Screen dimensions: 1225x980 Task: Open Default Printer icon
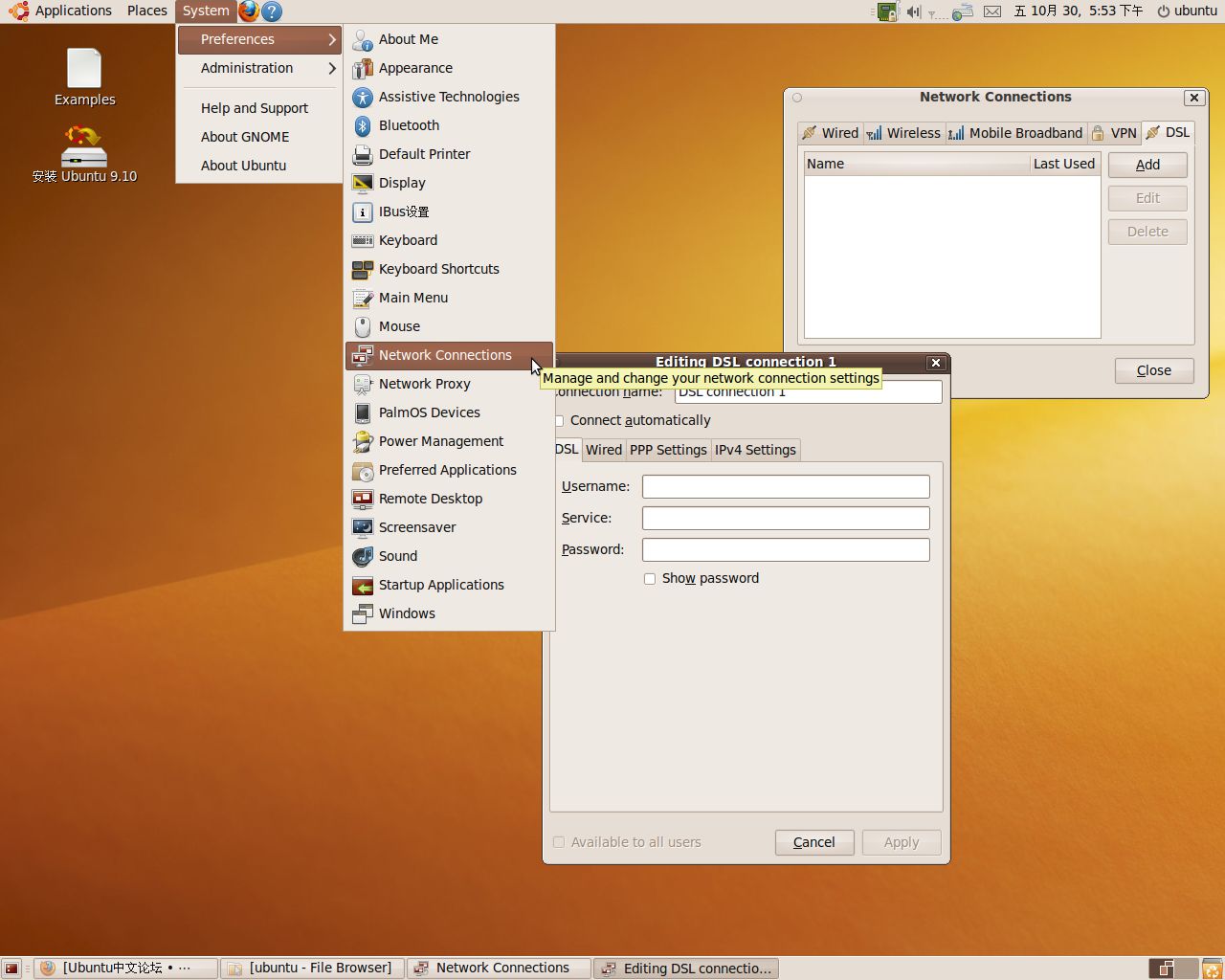pyautogui.click(x=362, y=155)
